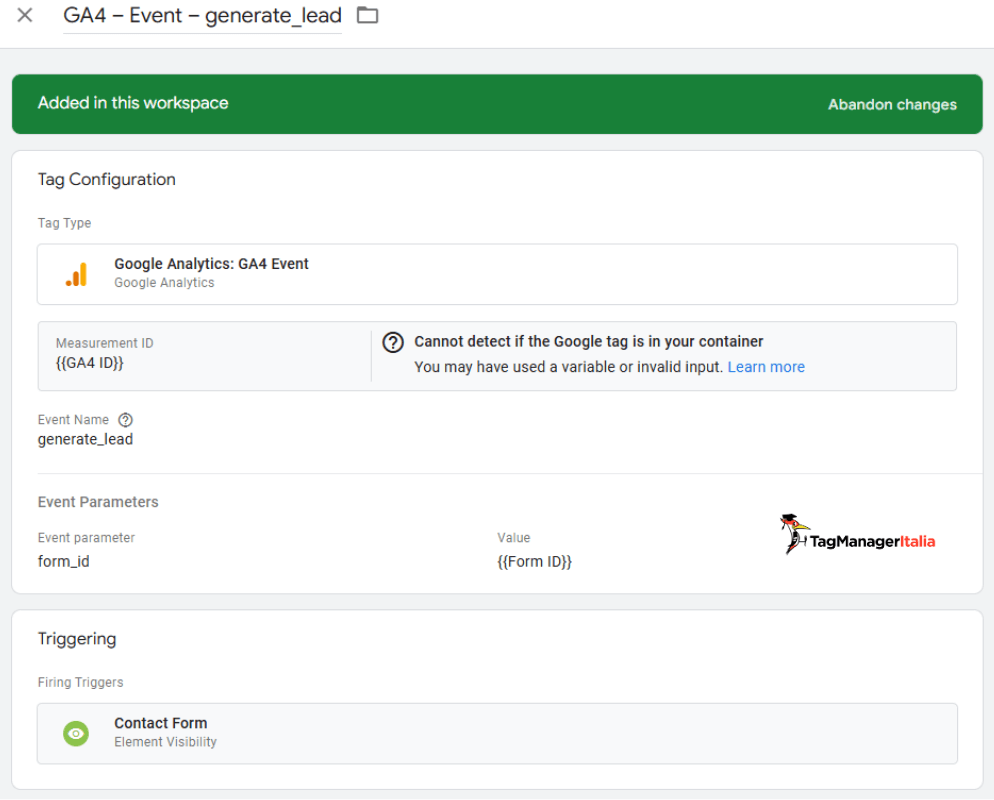The image size is (994, 800).
Task: Click the Firing Triggers label
Action: 81,683
